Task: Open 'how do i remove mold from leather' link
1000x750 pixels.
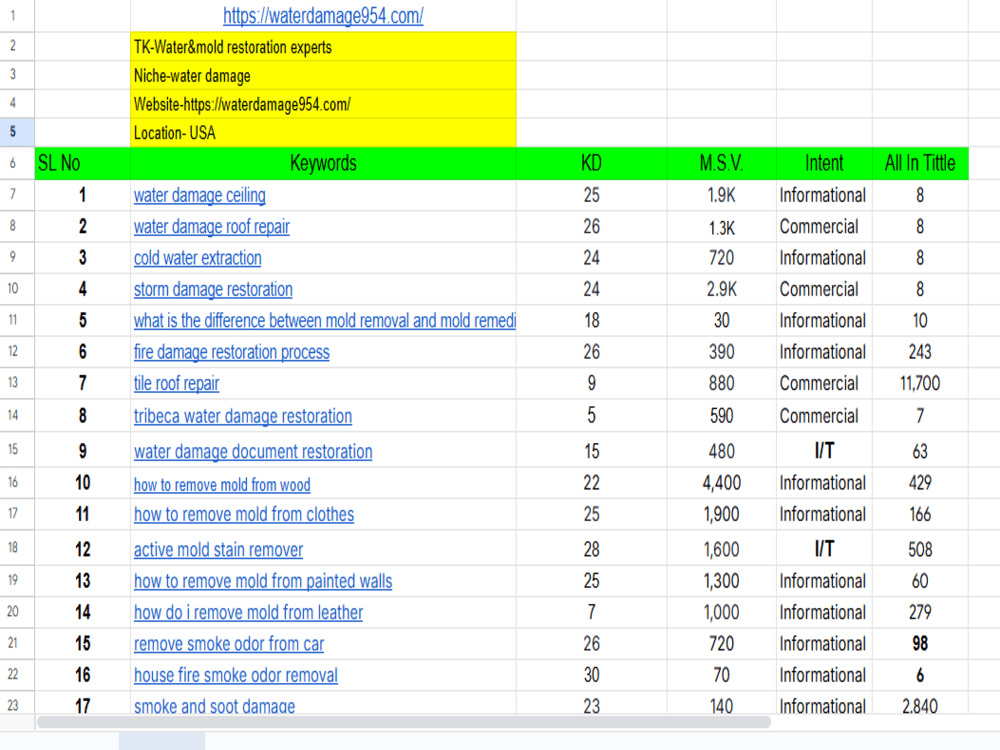Action: click(x=248, y=612)
